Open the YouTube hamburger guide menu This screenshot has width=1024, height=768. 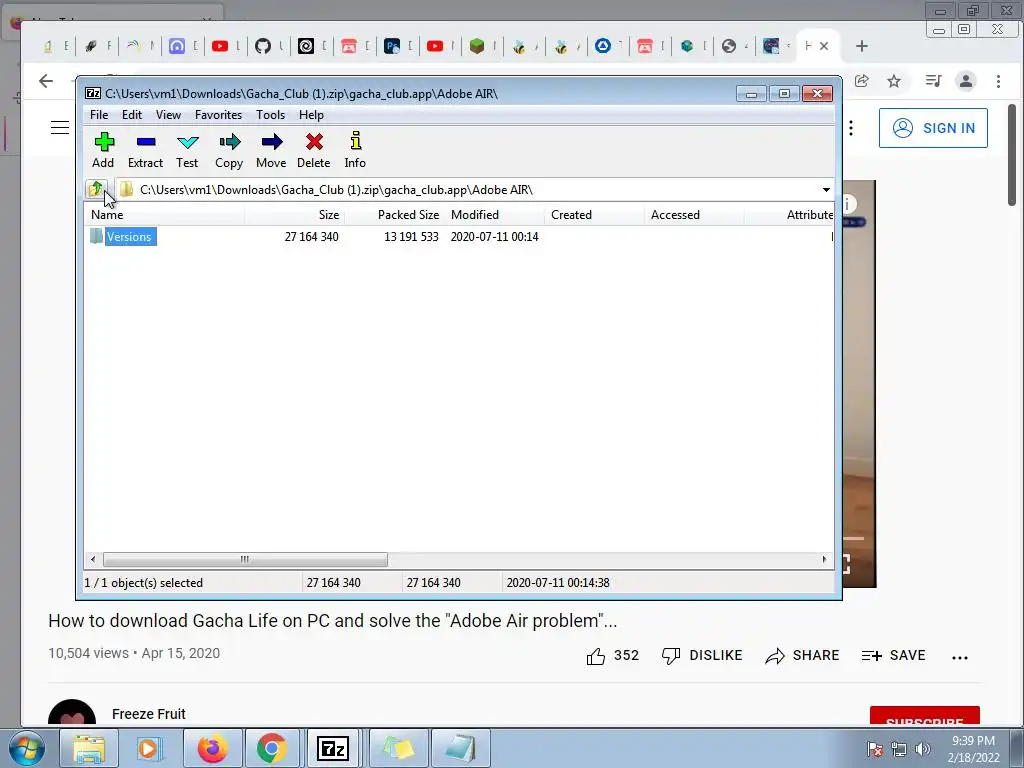(x=60, y=127)
